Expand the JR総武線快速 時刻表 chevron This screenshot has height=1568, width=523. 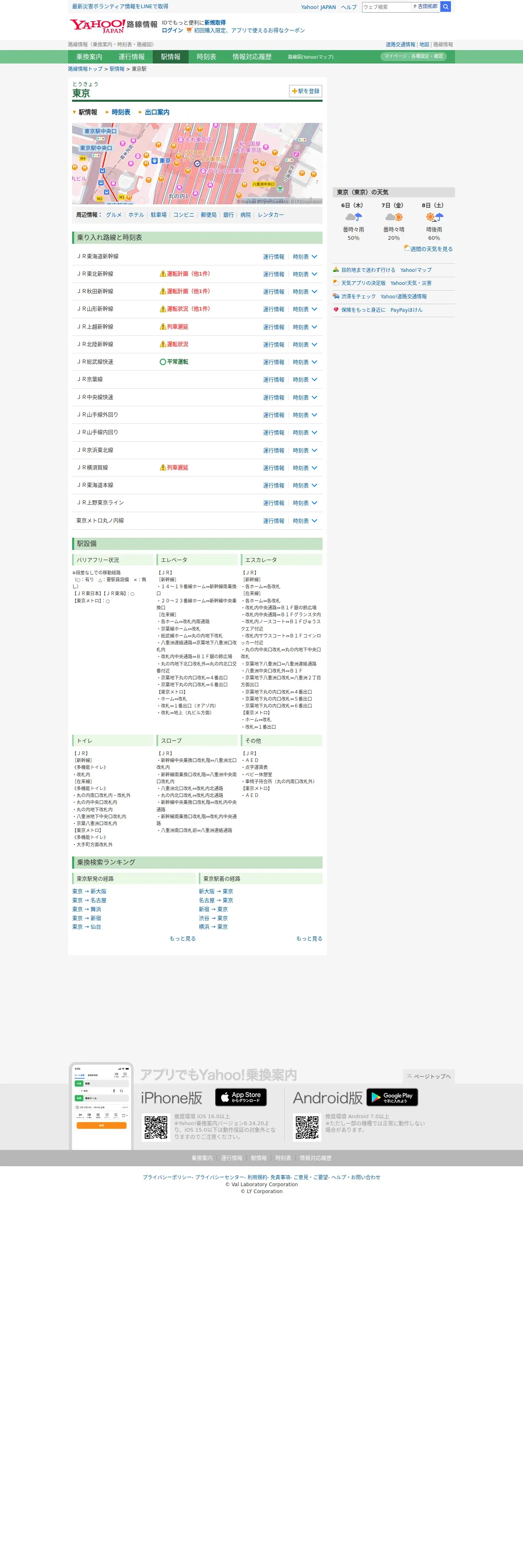point(315,361)
